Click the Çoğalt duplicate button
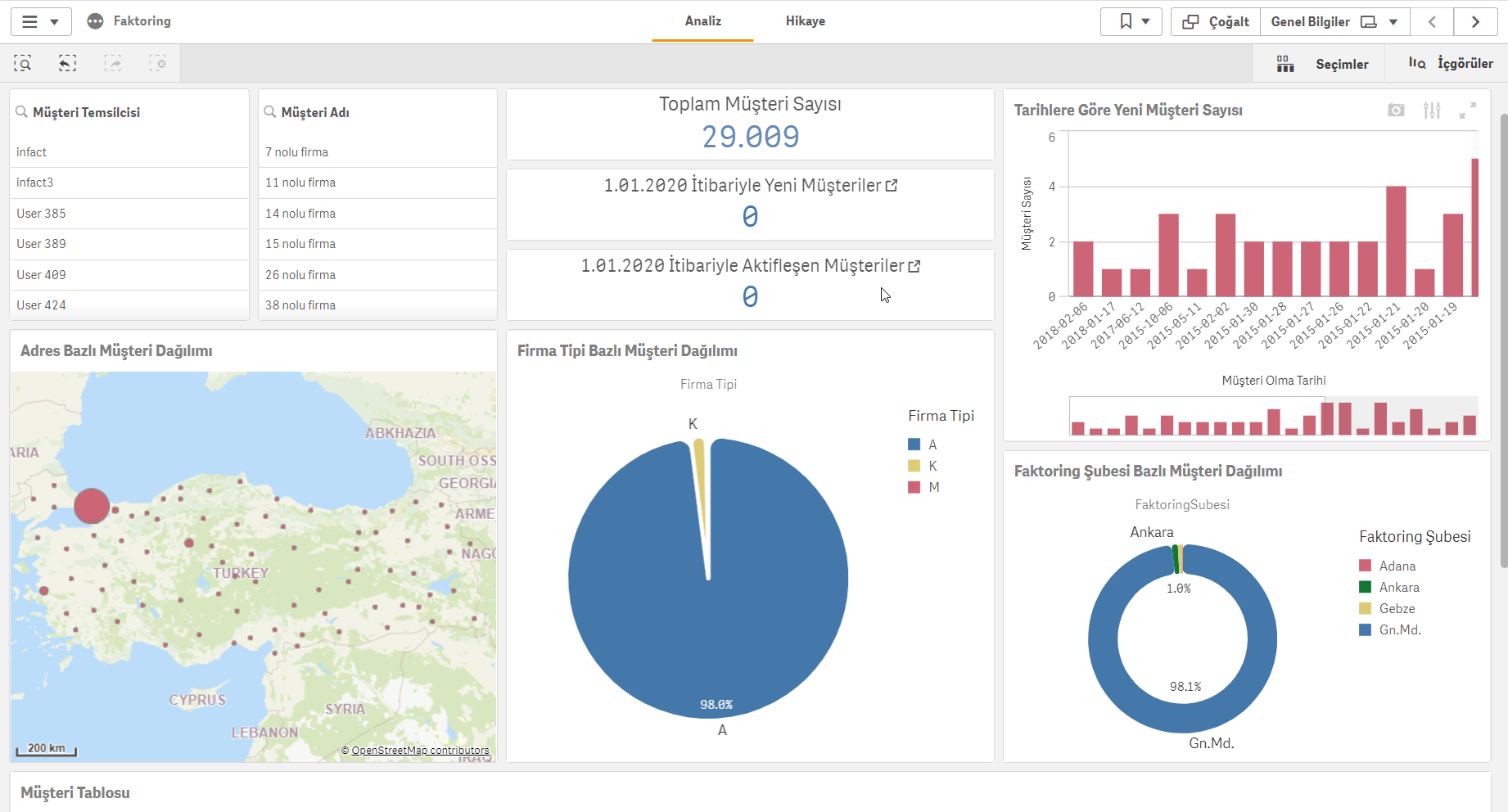1508x812 pixels. tap(1216, 22)
